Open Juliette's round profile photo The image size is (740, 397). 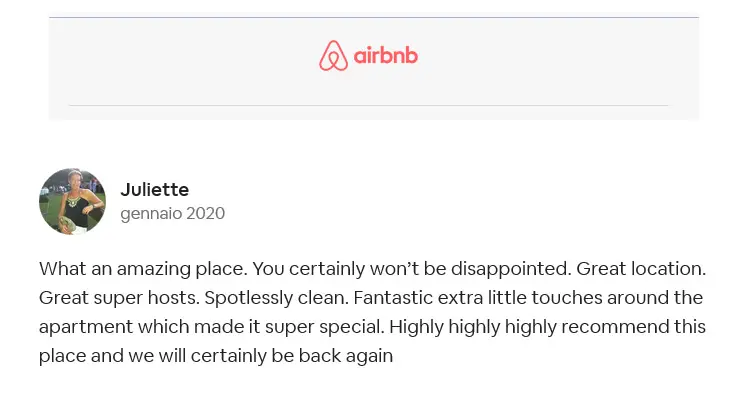point(72,202)
